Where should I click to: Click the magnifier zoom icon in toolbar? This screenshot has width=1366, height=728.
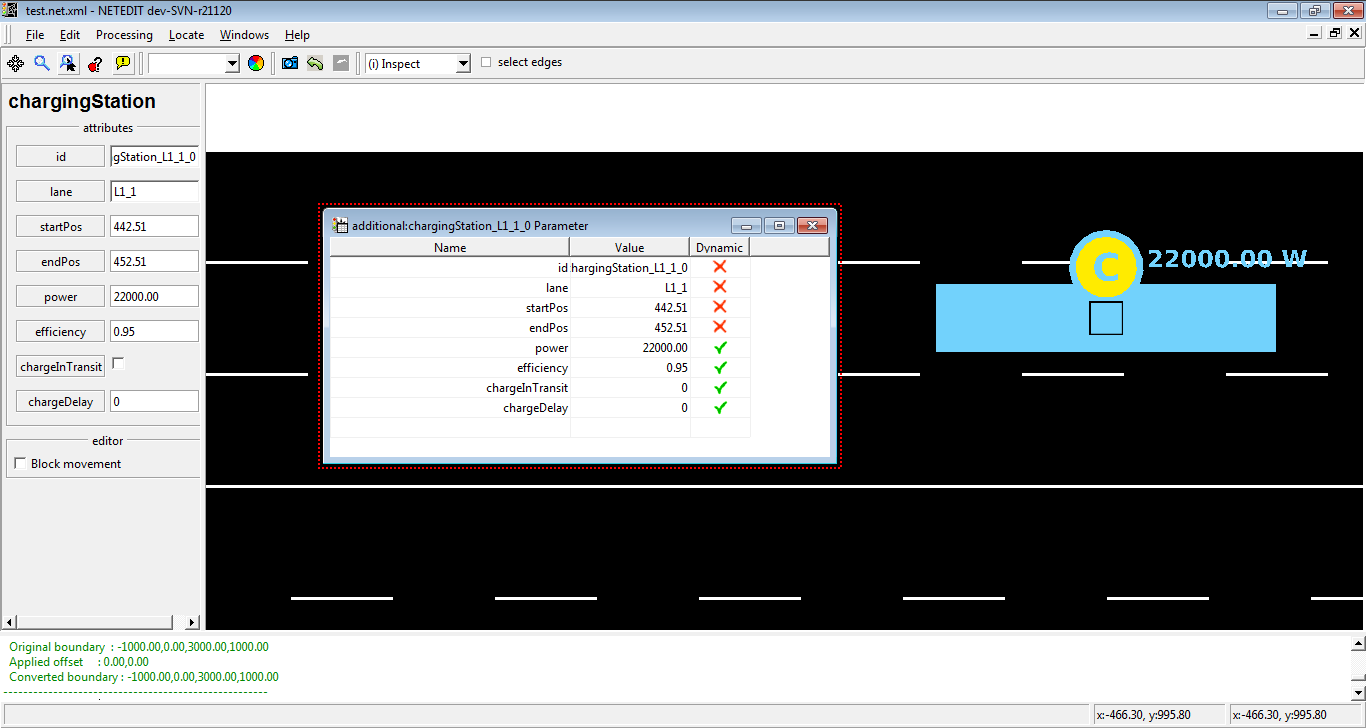click(42, 63)
